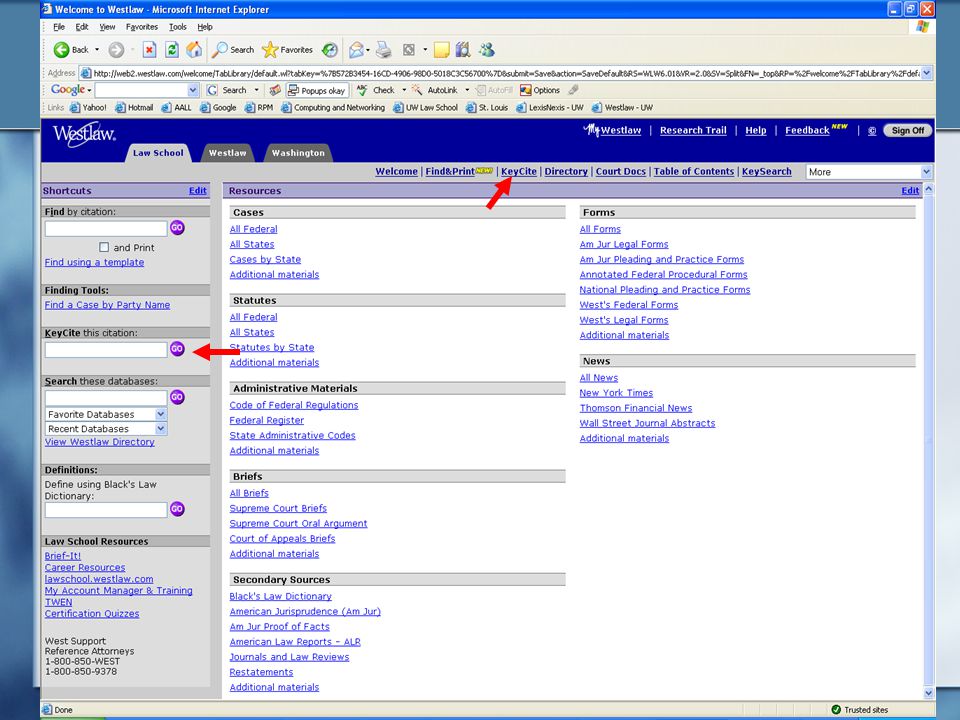This screenshot has height=720, width=960.
Task: Open Recent Databases dropdown
Action: pos(160,429)
